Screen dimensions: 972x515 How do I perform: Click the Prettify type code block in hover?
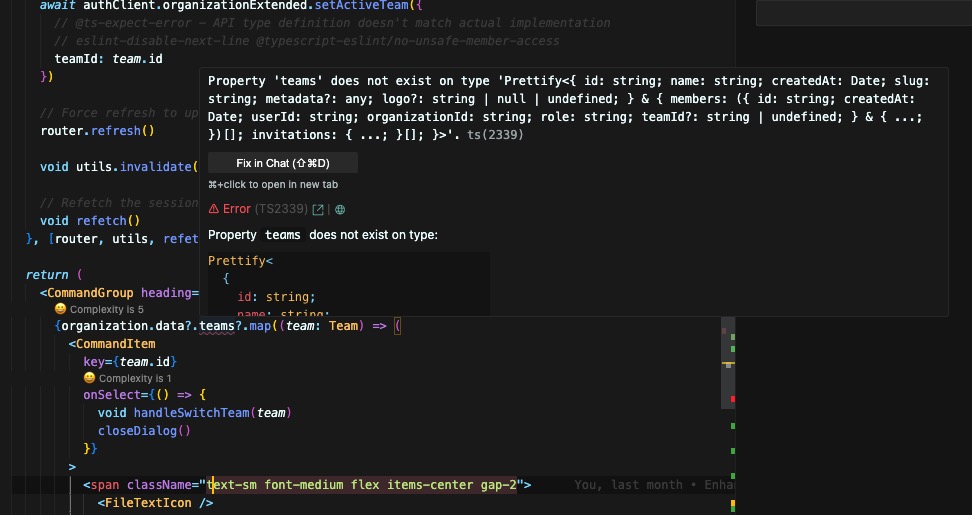[348, 284]
